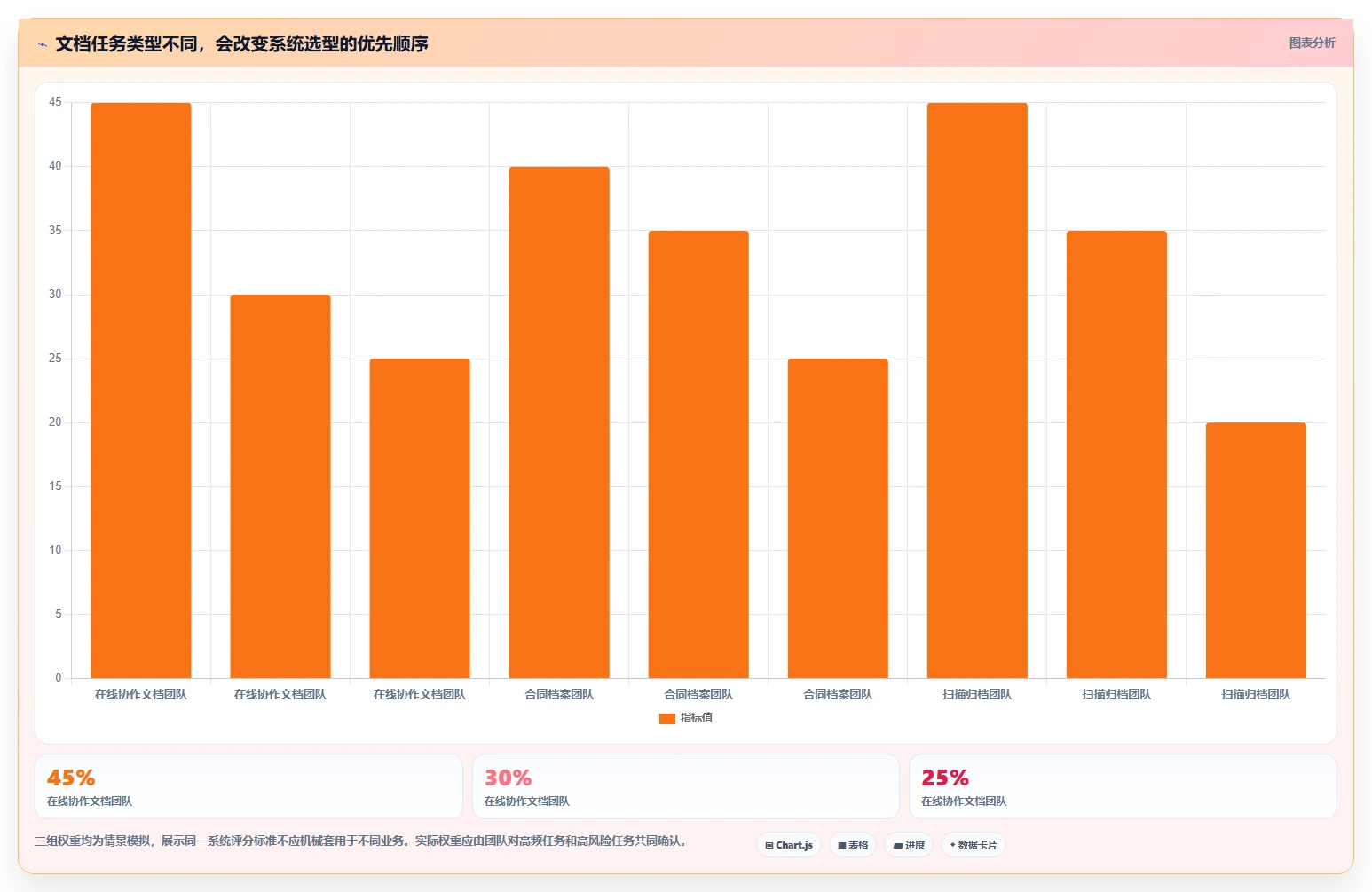Click the y-axis tick label 40

(55, 166)
